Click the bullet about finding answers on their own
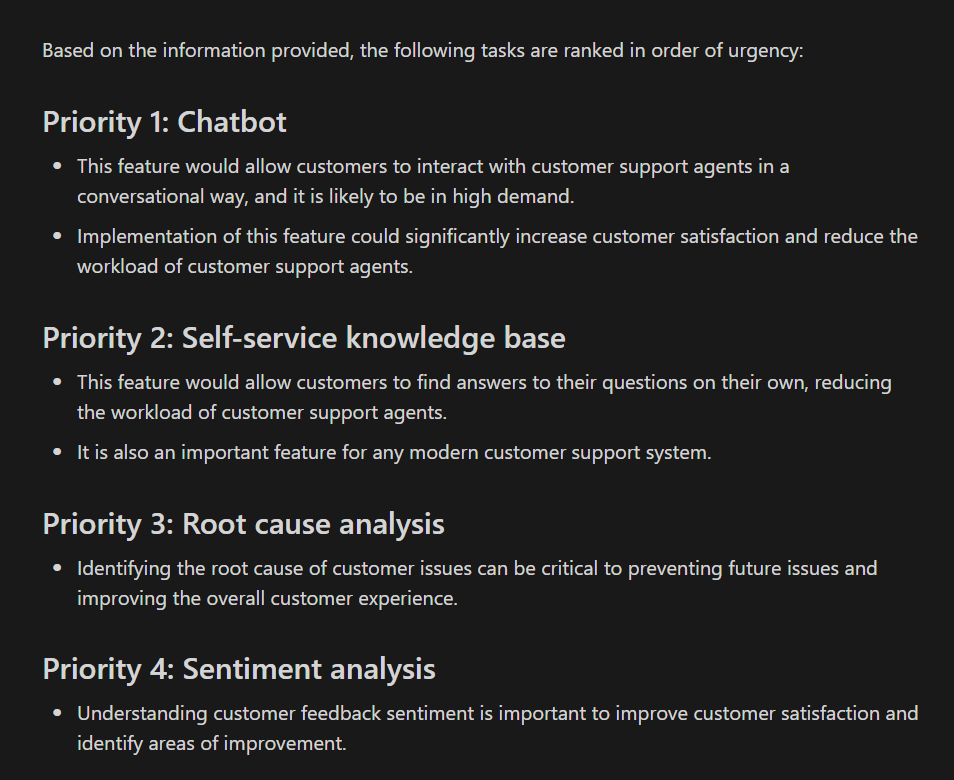954x780 pixels. click(x=484, y=397)
